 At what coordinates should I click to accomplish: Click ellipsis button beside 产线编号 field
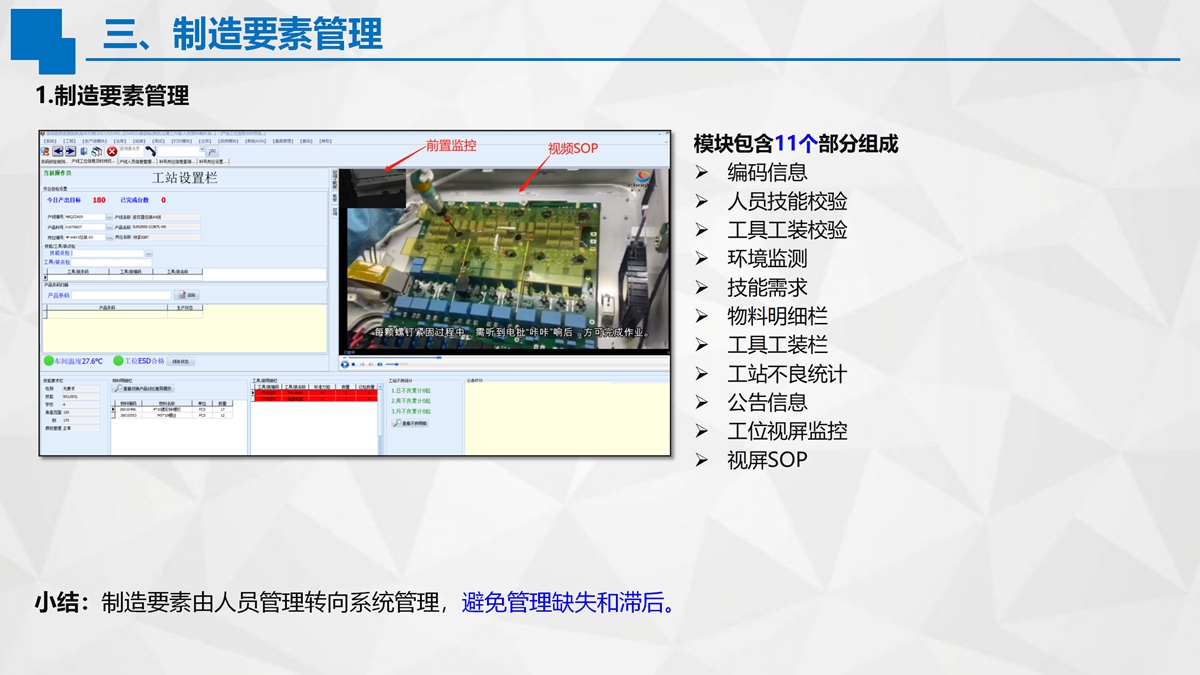(109, 217)
